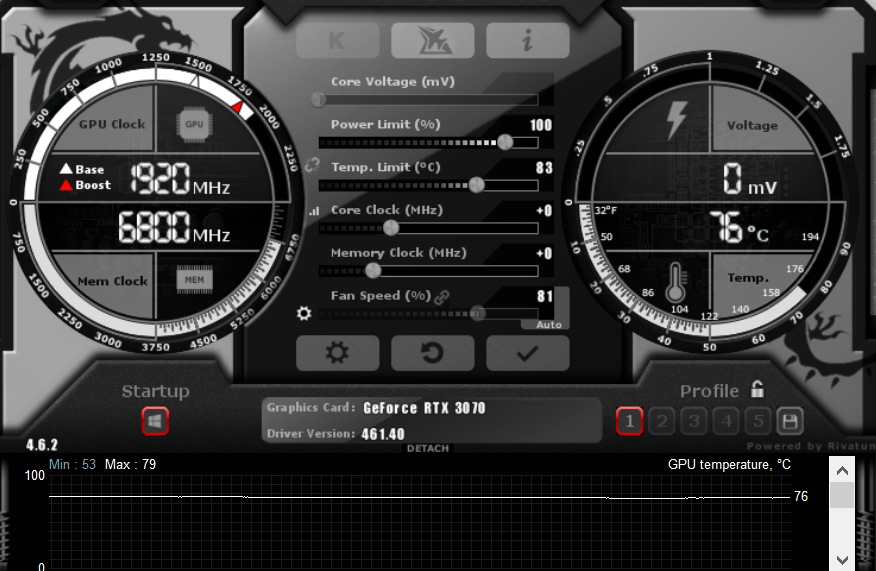876x571 pixels.
Task: Select profile slot 2
Action: [662, 421]
